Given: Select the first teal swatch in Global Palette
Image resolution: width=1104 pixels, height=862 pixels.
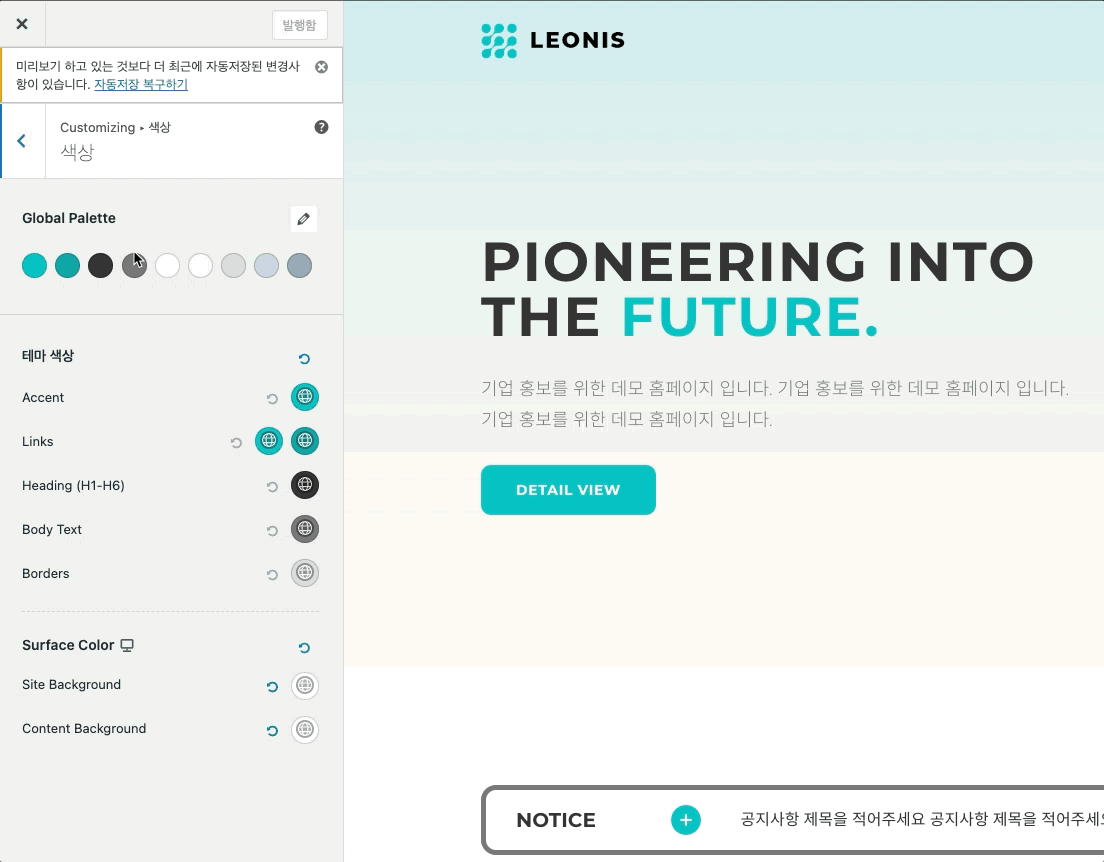Looking at the screenshot, I should point(35,265).
